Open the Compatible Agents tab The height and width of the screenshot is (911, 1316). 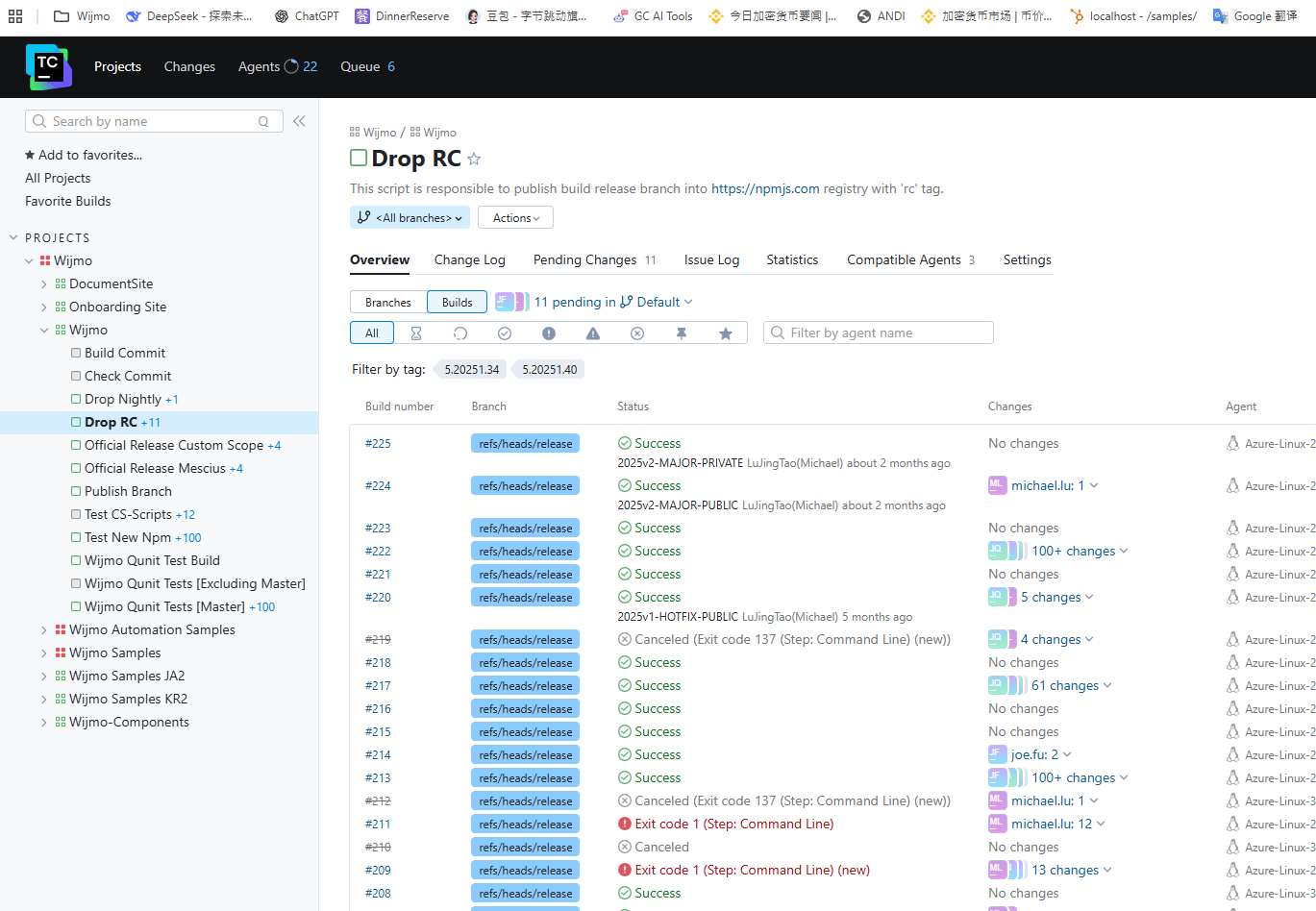point(910,259)
